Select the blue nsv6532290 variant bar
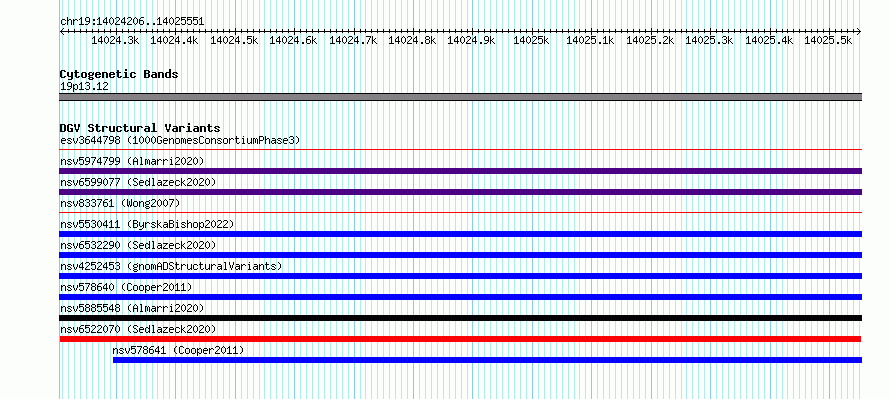890x399 pixels. click(x=461, y=255)
